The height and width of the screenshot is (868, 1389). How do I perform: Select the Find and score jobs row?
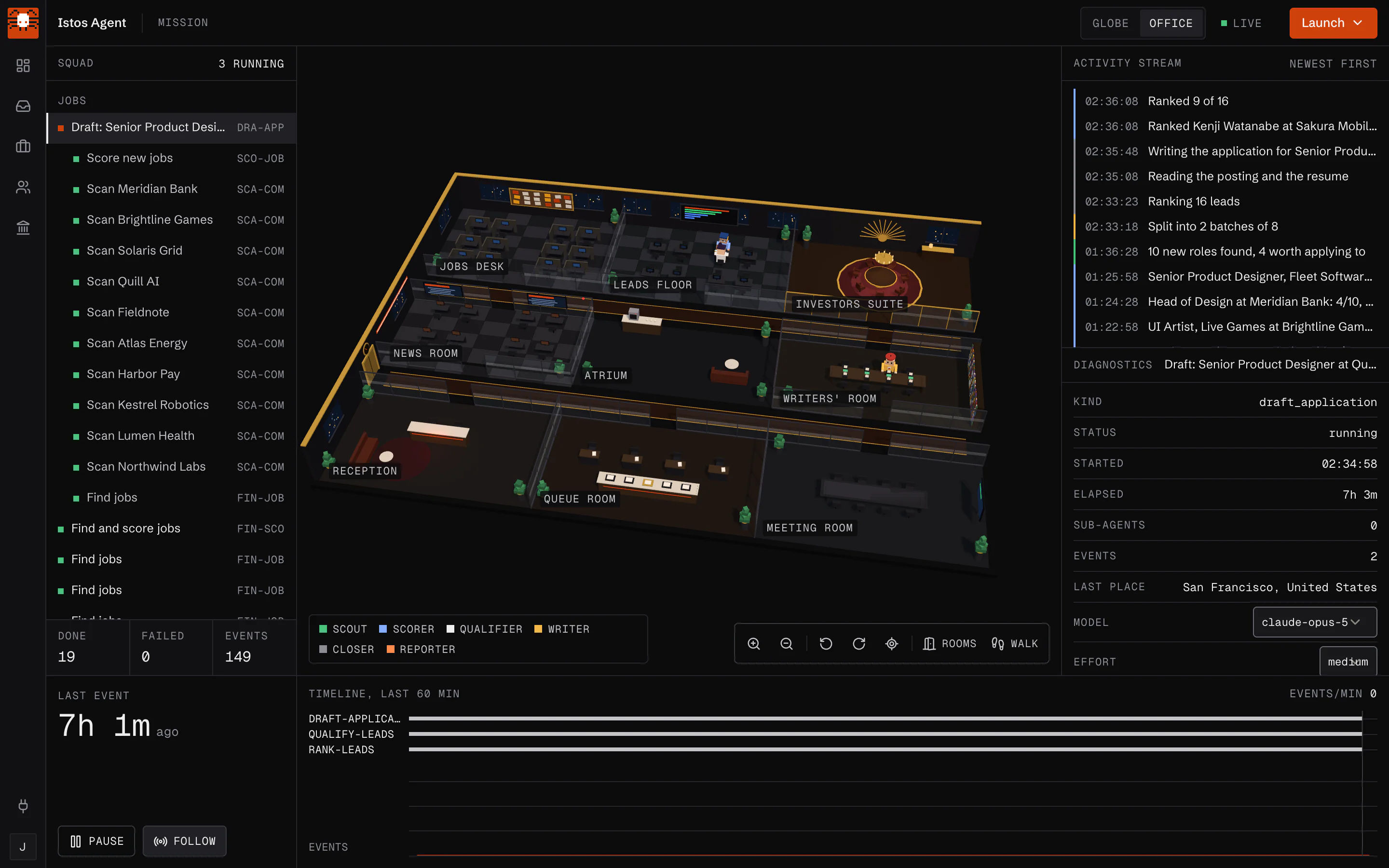click(171, 529)
